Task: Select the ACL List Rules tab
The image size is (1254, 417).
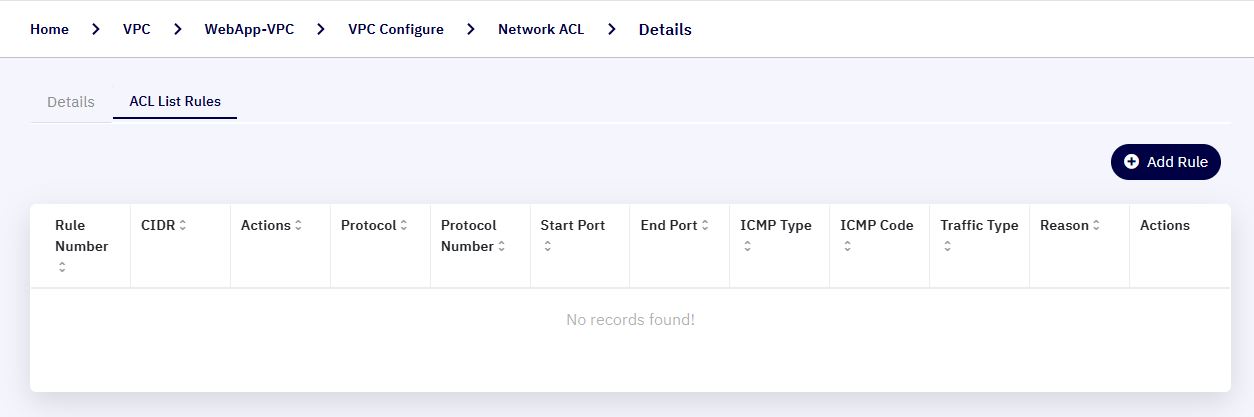Action: 175,102
